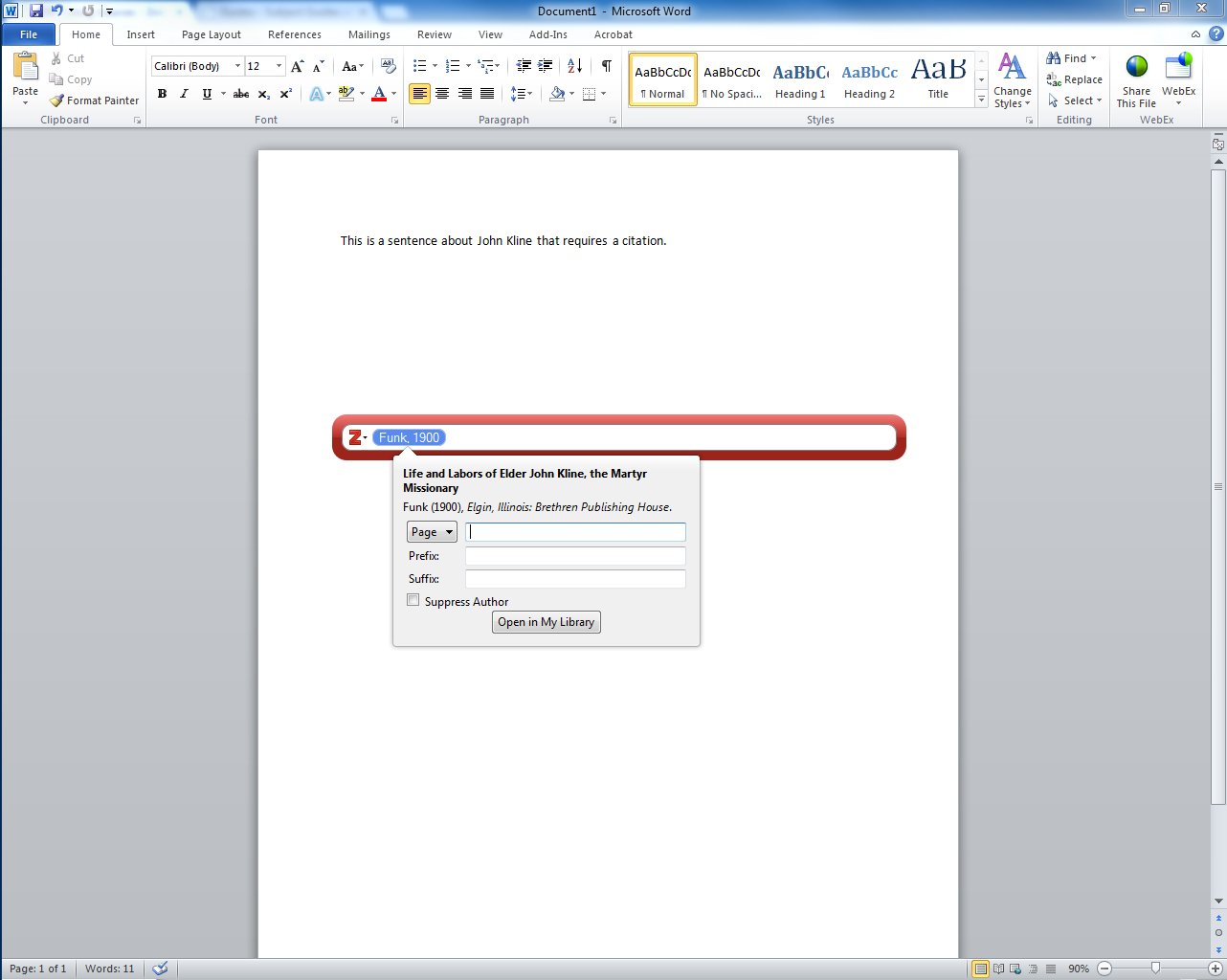
Task: Apply the Heading 2 style
Action: [869, 79]
